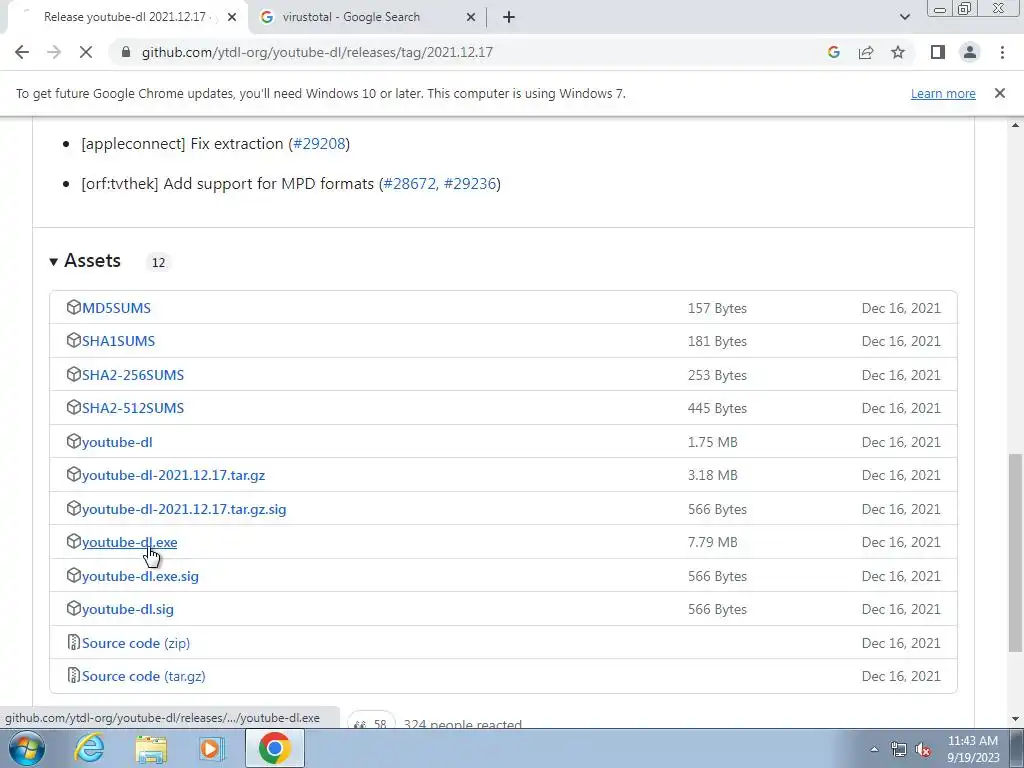Download youtube-dl.sig
The width and height of the screenshot is (1024, 768).
128,609
